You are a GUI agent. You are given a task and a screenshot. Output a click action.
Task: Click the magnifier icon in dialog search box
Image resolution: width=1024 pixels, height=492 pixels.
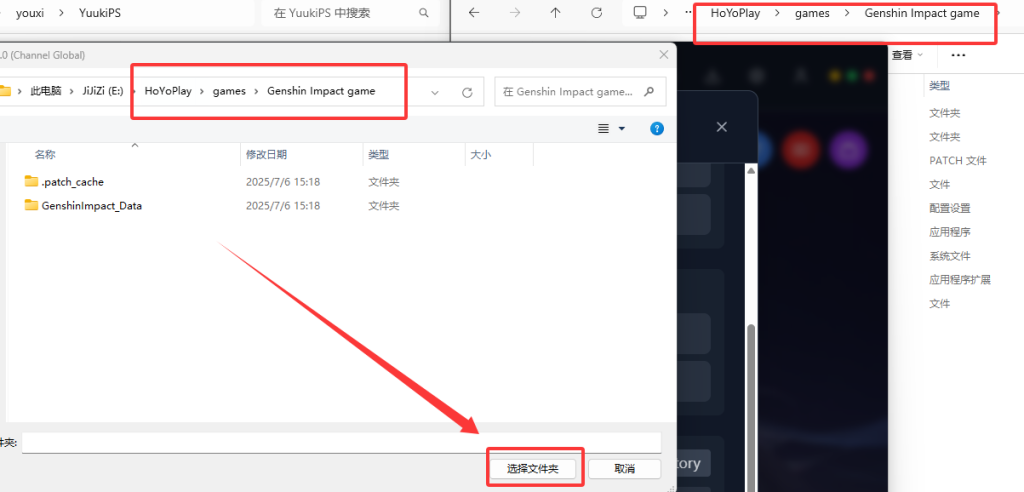point(648,91)
